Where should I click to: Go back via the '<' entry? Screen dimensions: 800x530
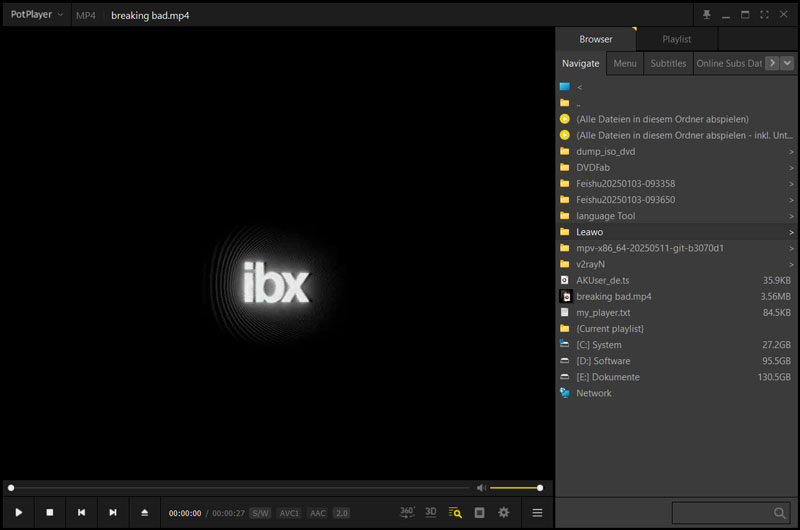580,87
